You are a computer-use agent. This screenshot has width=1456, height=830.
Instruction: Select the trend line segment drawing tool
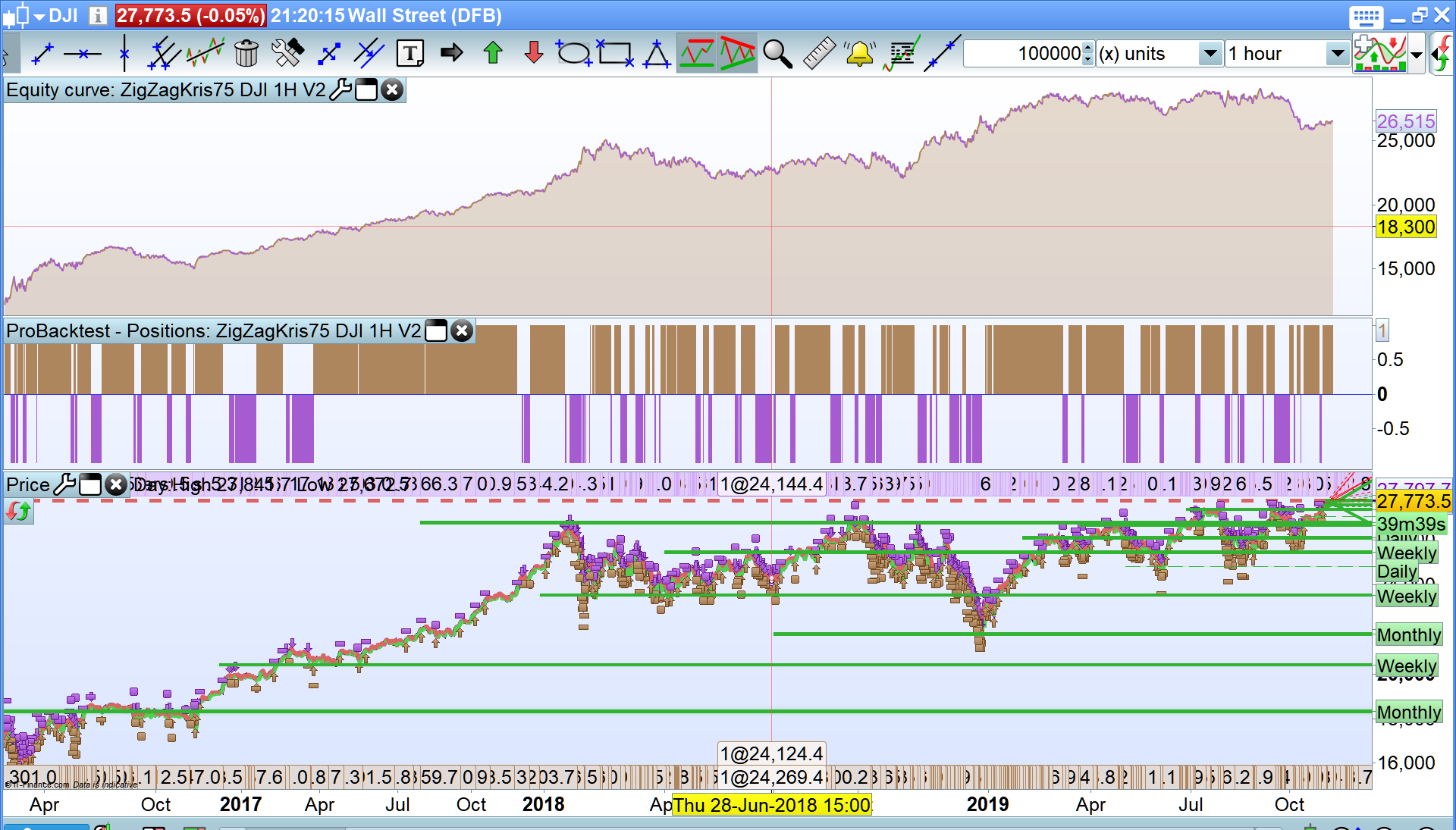coord(42,54)
